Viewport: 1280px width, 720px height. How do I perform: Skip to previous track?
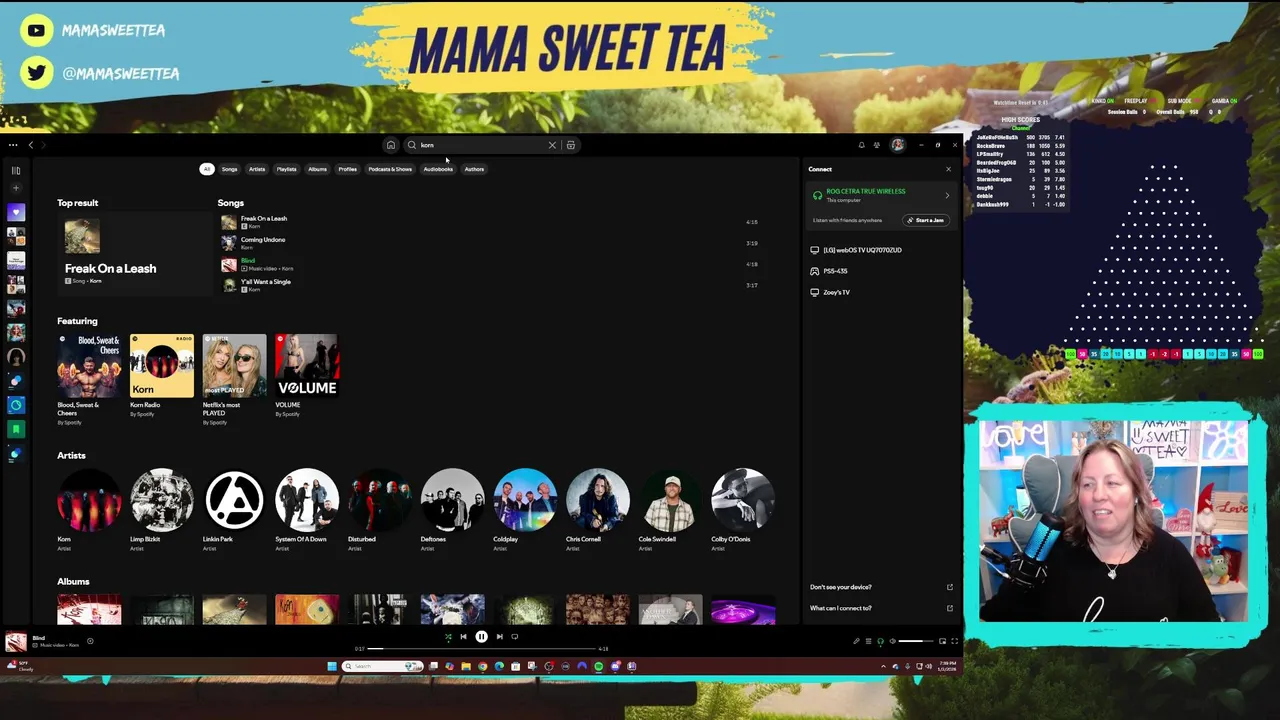click(x=463, y=636)
